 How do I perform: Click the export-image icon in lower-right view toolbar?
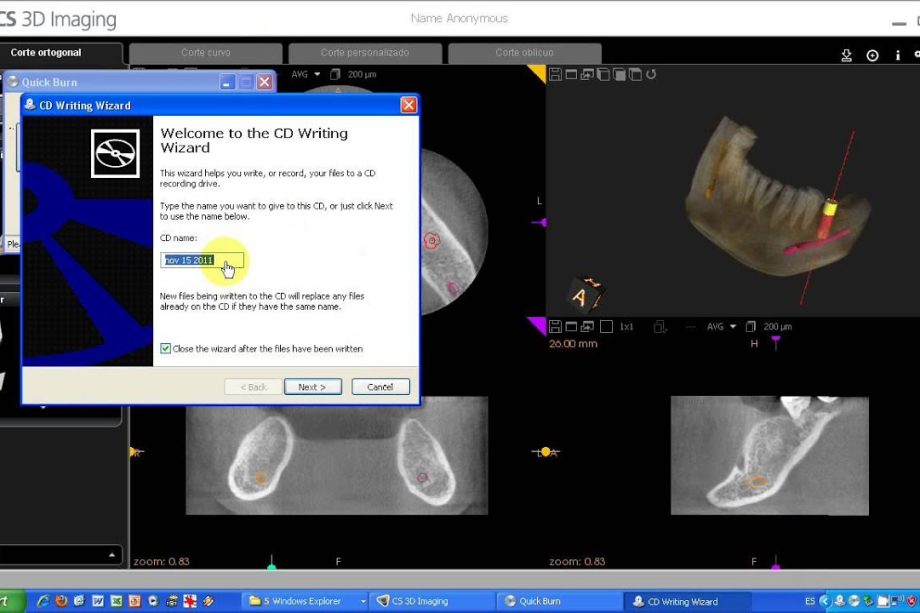(x=587, y=327)
